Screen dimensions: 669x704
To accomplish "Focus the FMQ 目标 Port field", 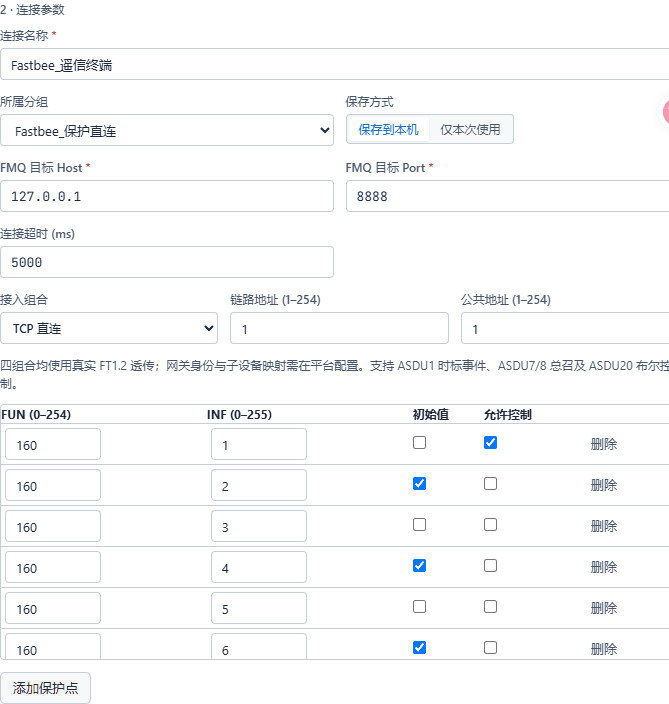I will point(507,196).
